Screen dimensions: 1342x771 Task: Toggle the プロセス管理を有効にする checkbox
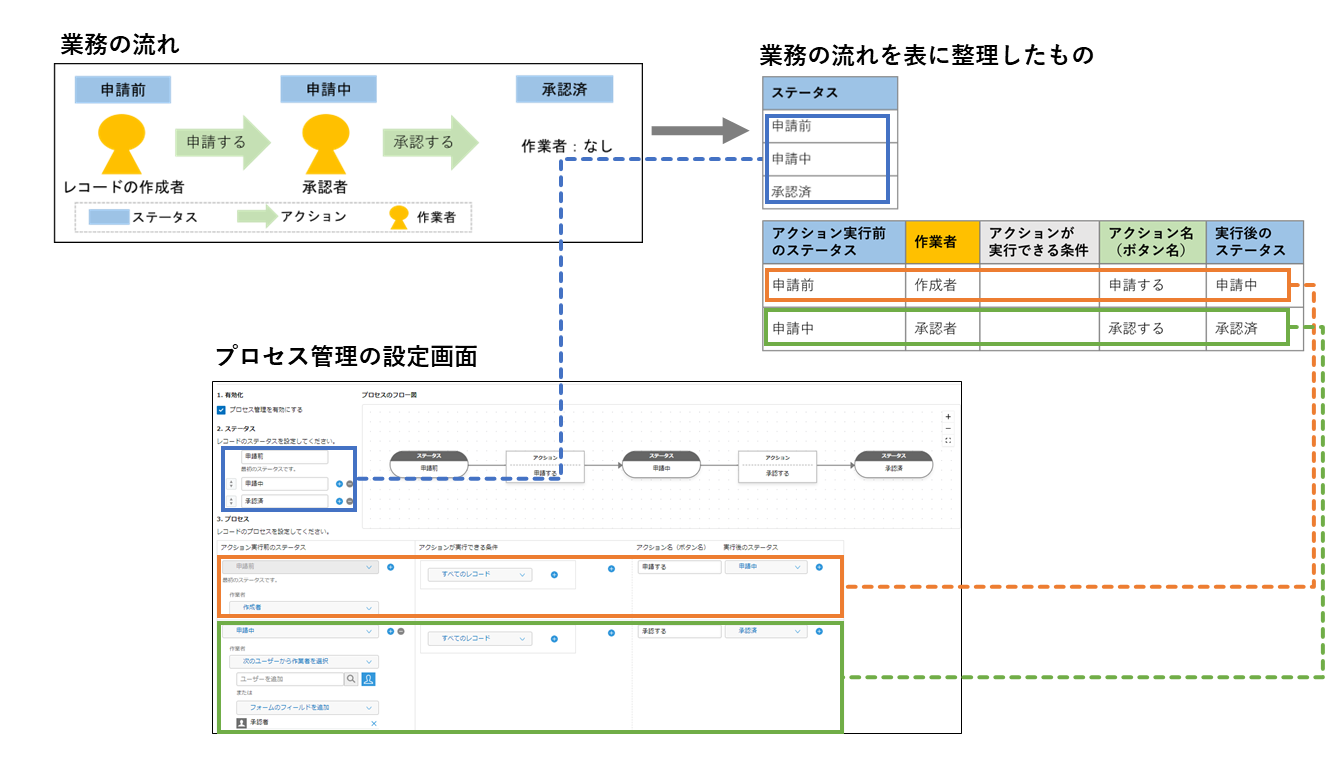coord(221,410)
